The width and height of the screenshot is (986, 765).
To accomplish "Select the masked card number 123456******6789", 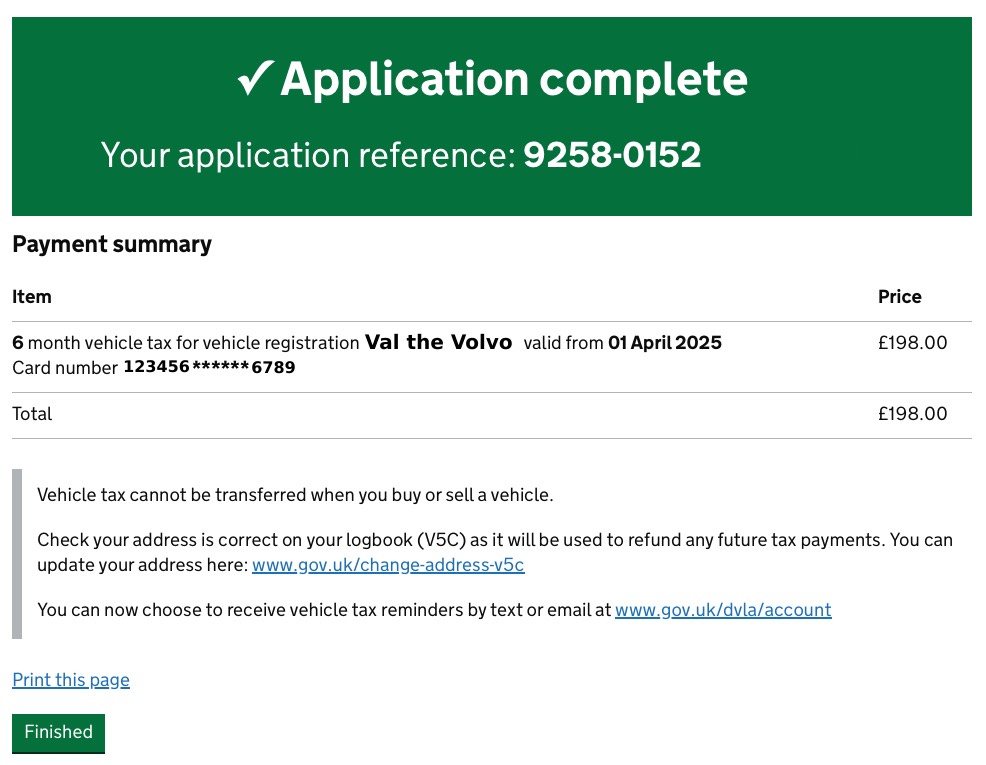I will pyautogui.click(x=209, y=368).
